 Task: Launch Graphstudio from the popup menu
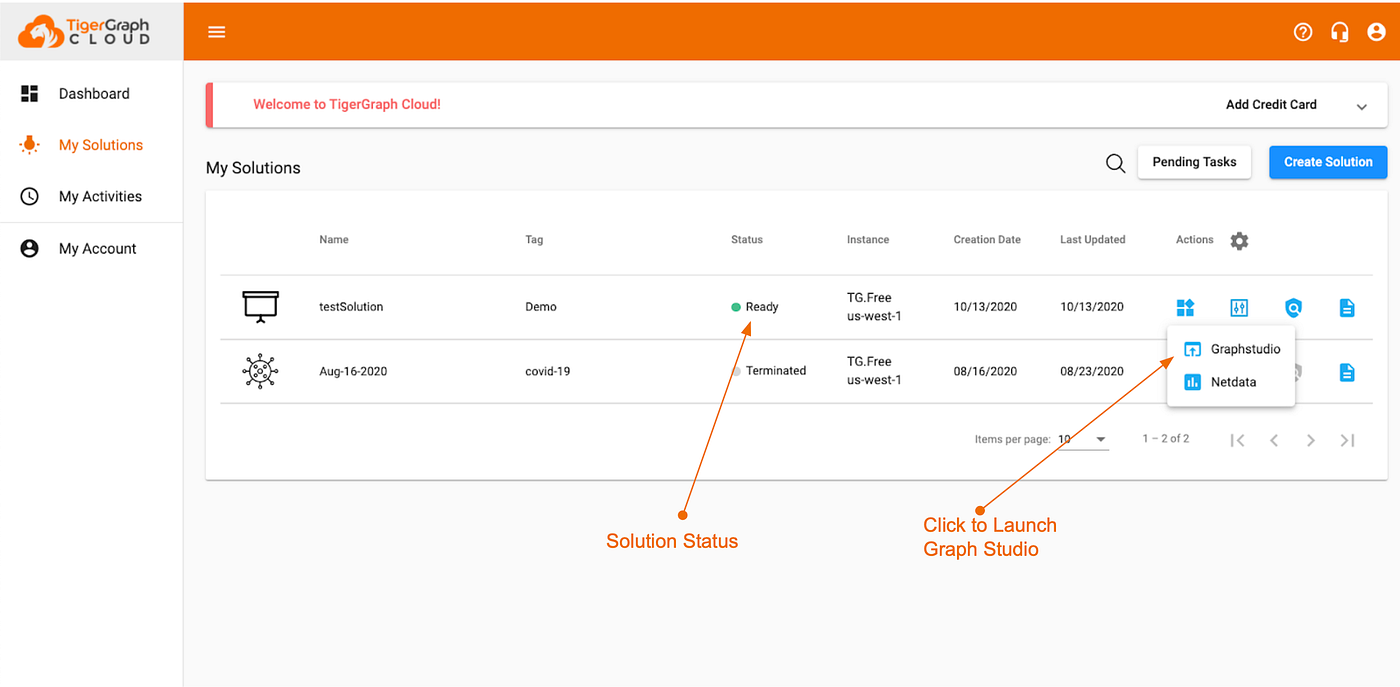tap(1231, 349)
